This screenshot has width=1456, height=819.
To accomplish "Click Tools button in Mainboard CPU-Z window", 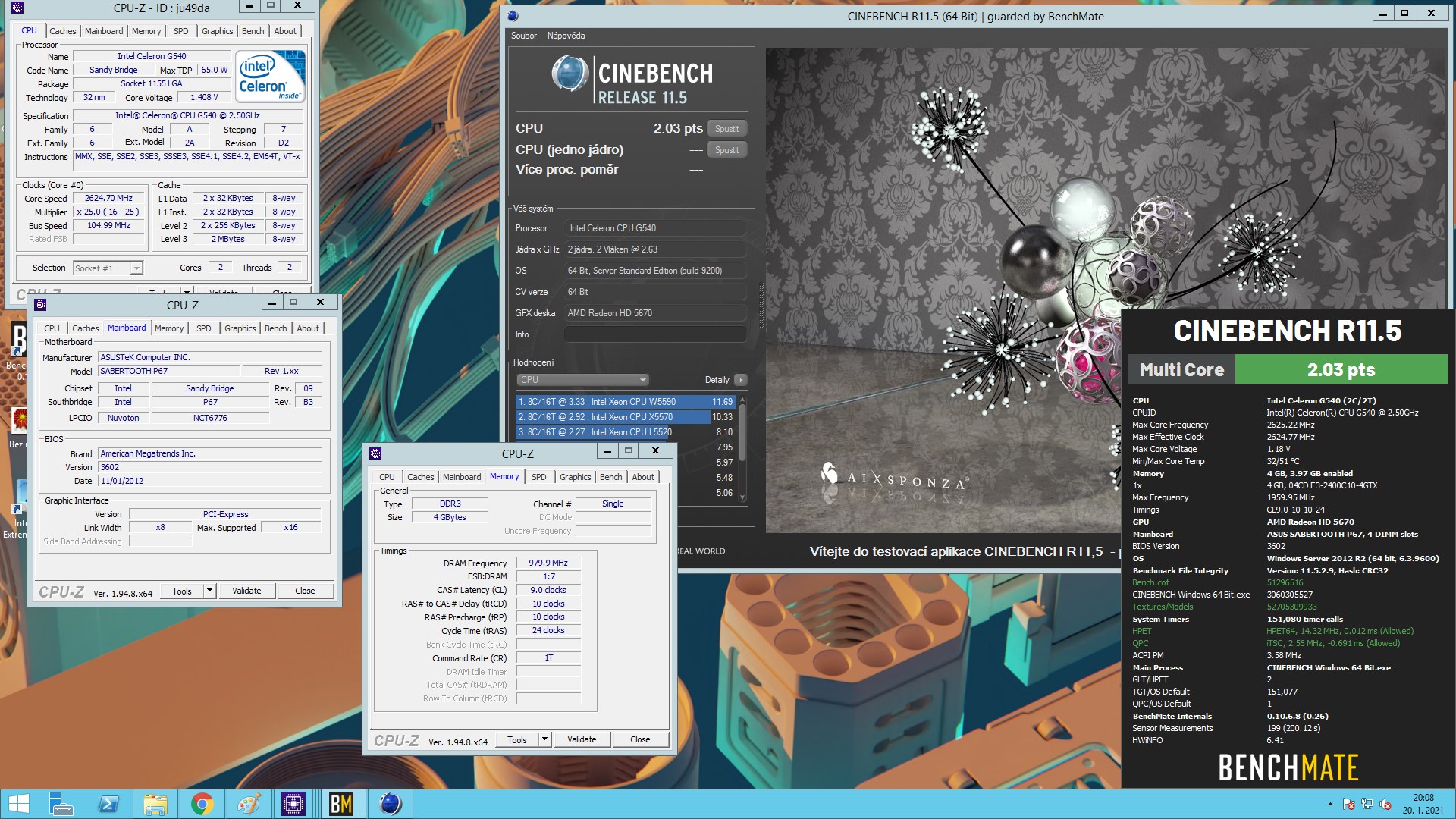I will [182, 591].
